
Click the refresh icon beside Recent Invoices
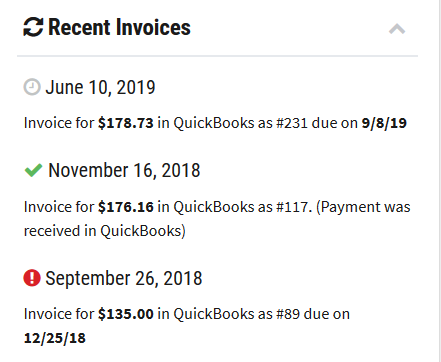(33, 27)
